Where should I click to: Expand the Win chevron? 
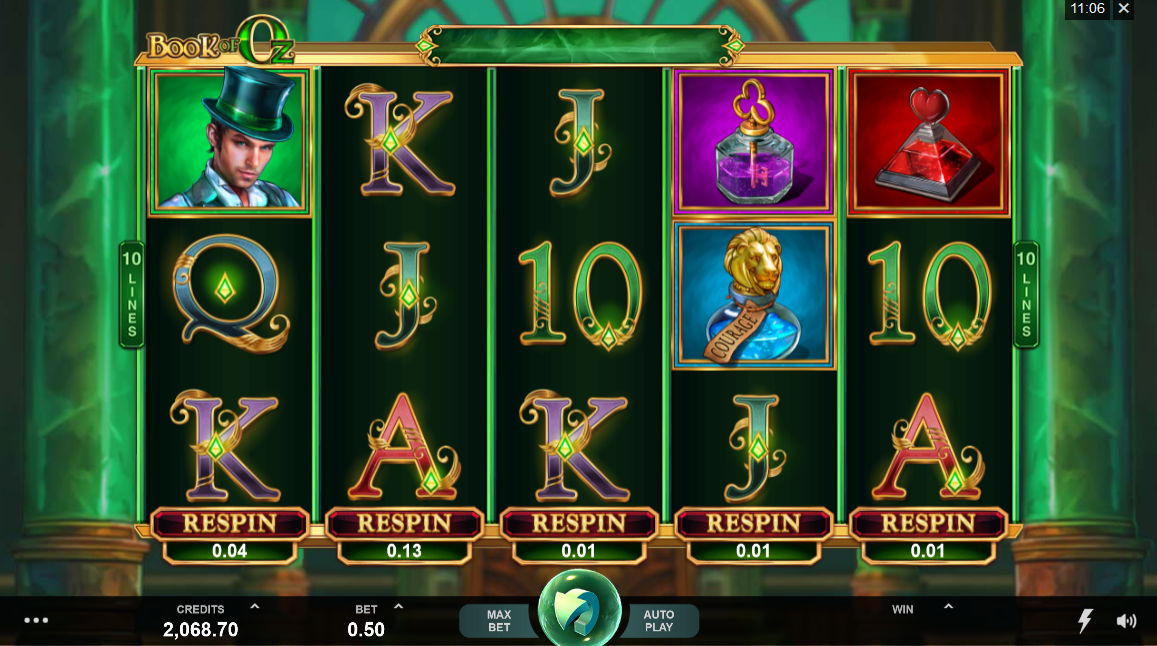[x=948, y=607]
